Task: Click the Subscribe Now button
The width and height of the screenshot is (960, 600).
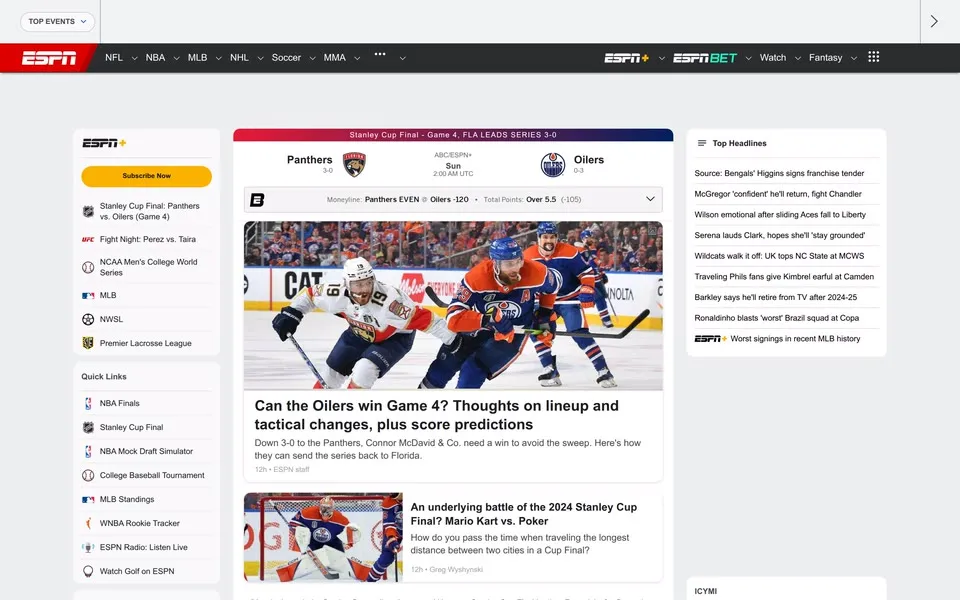Action: (146, 176)
